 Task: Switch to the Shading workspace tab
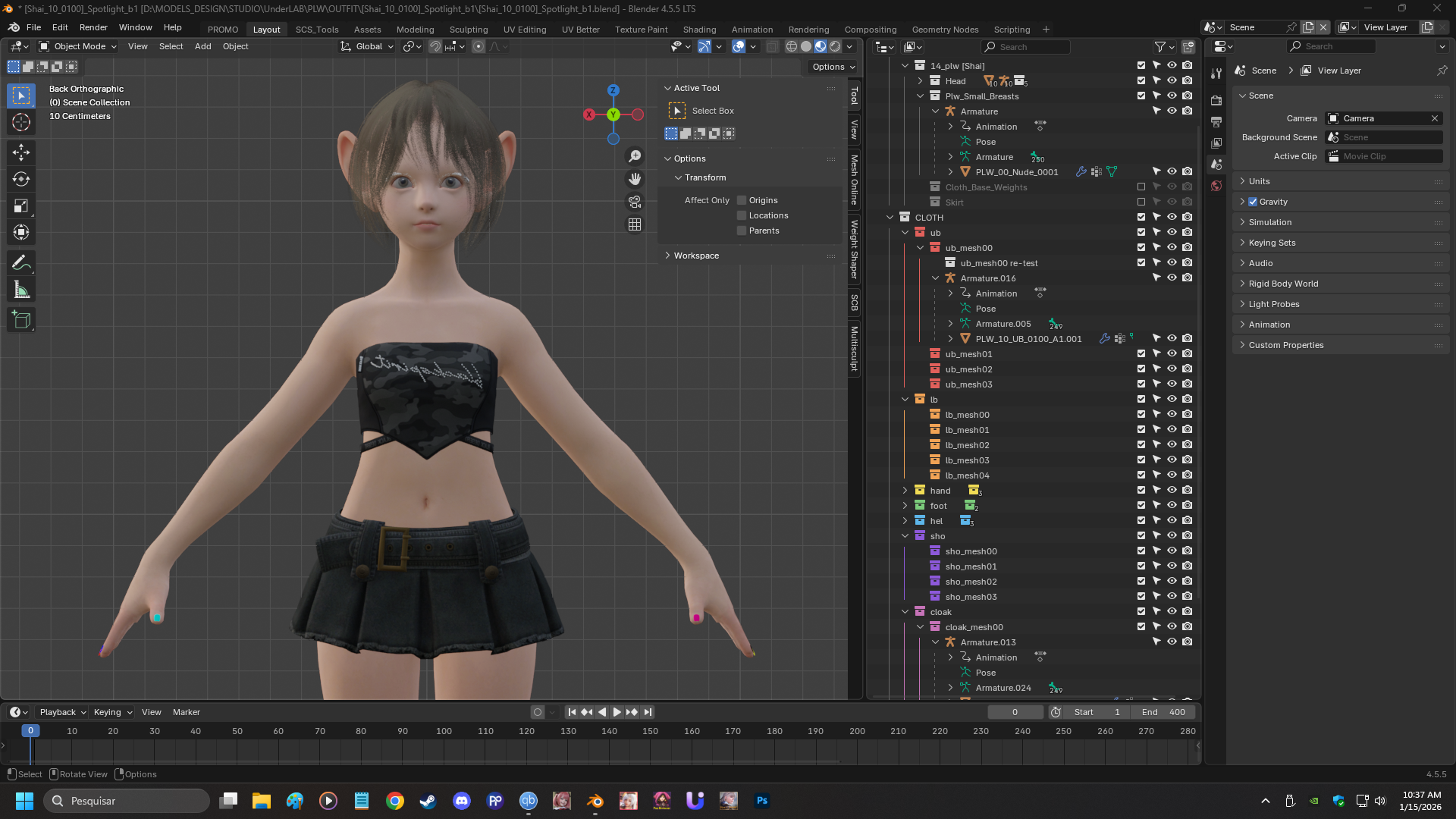[x=699, y=30]
